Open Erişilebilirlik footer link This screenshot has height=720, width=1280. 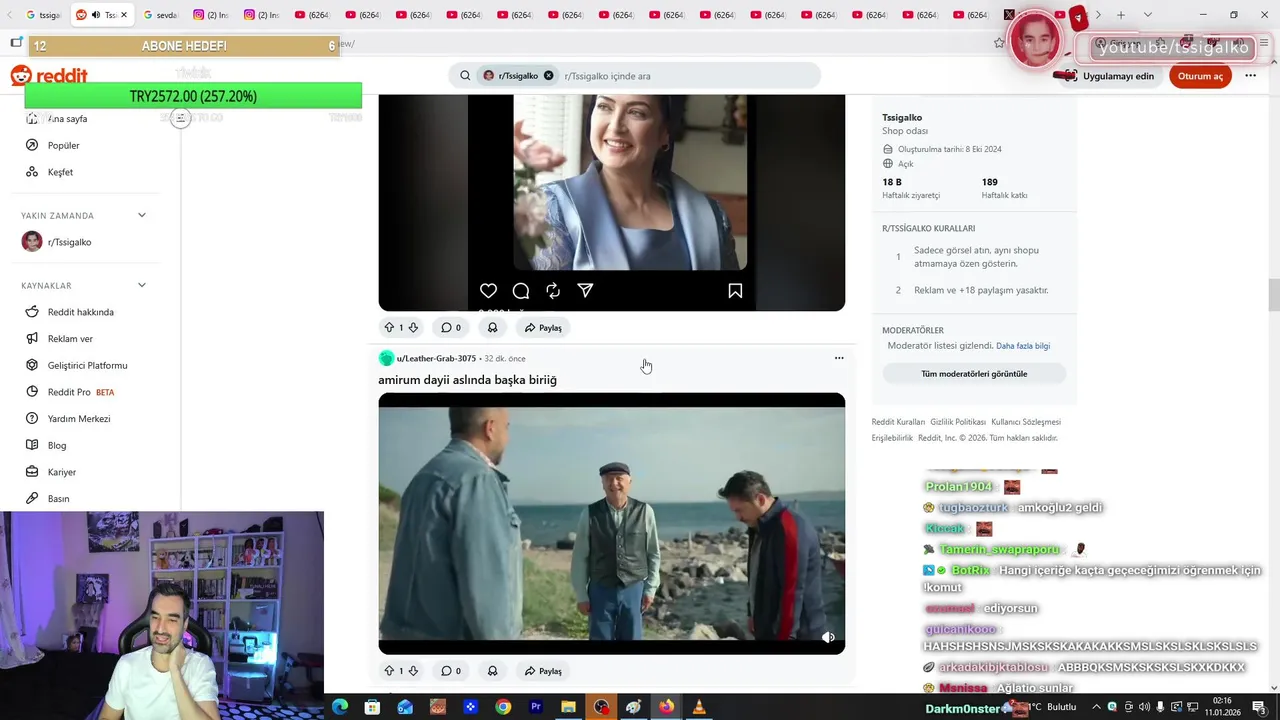click(x=892, y=438)
